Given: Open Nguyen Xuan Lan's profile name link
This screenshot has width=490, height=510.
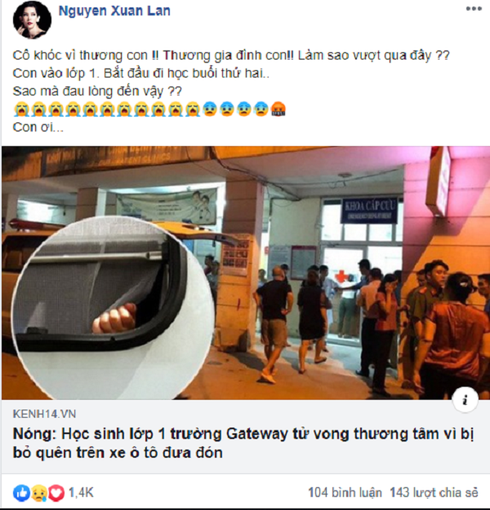Looking at the screenshot, I should coord(114,11).
